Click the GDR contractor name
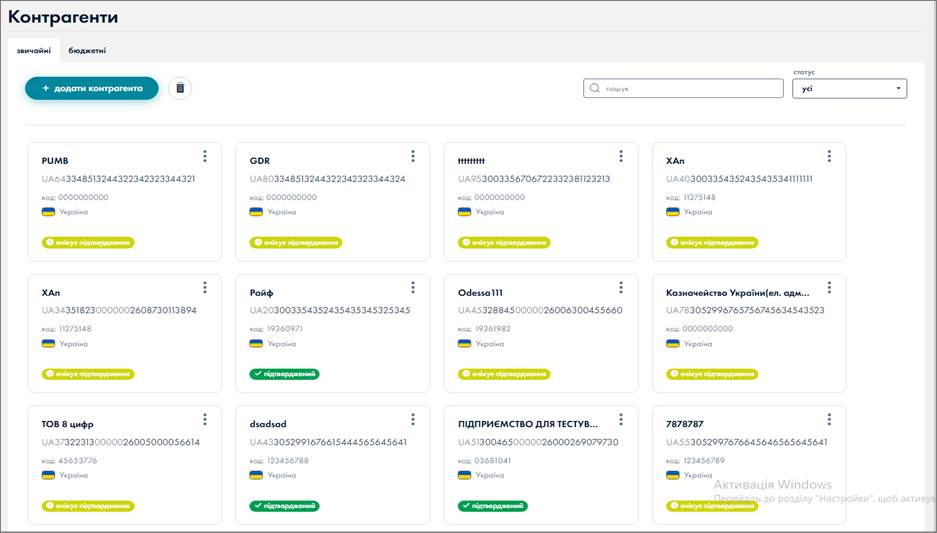Screen dimensions: 937x533 260,161
